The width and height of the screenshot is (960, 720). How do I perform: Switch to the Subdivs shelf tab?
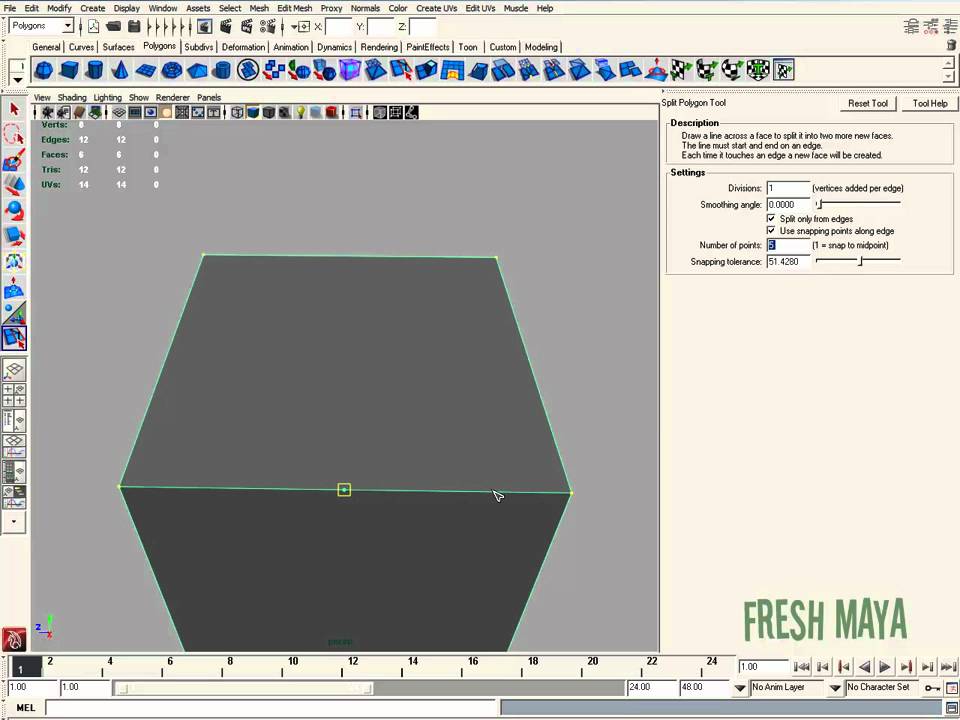[199, 47]
